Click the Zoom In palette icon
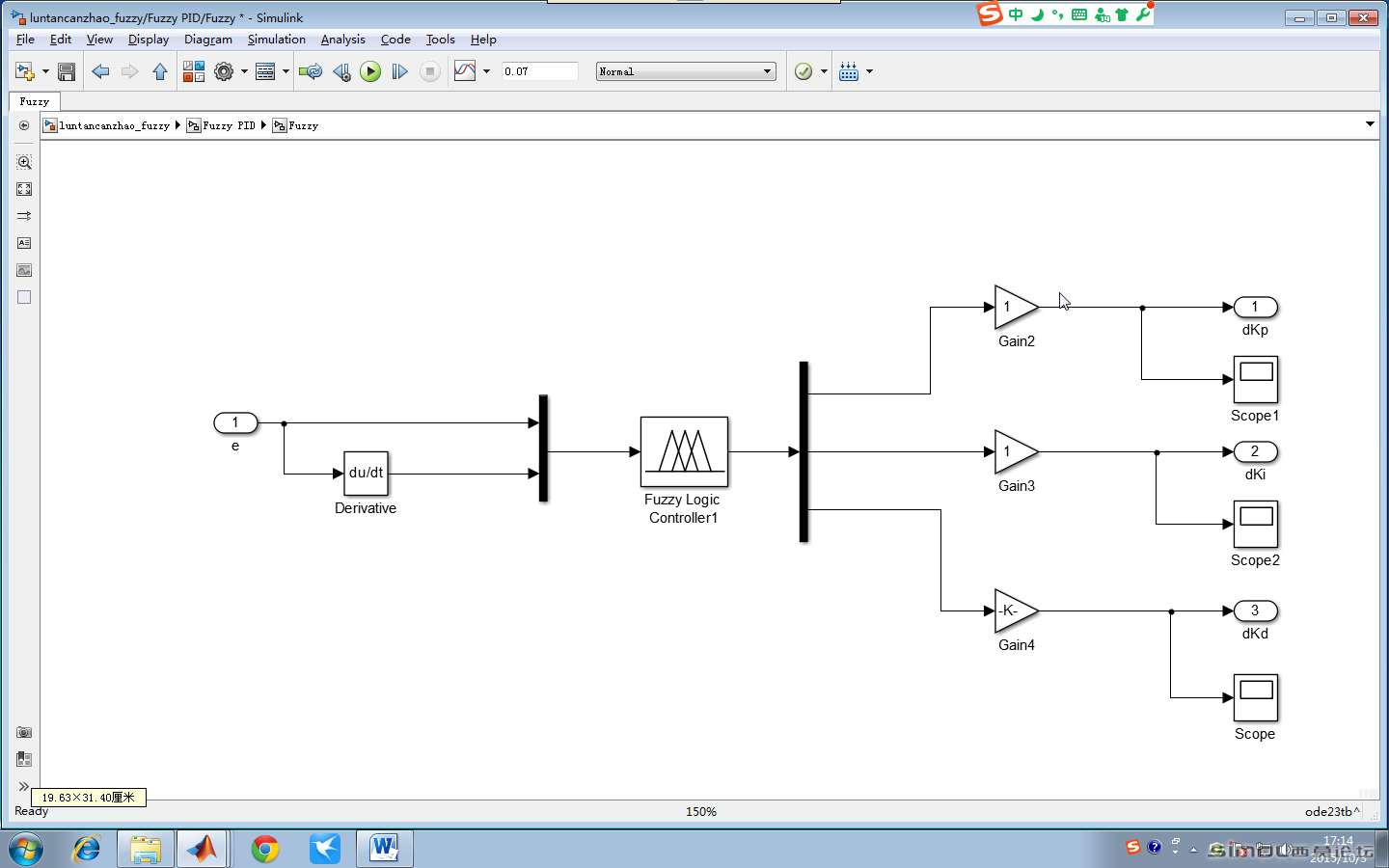 tap(24, 162)
